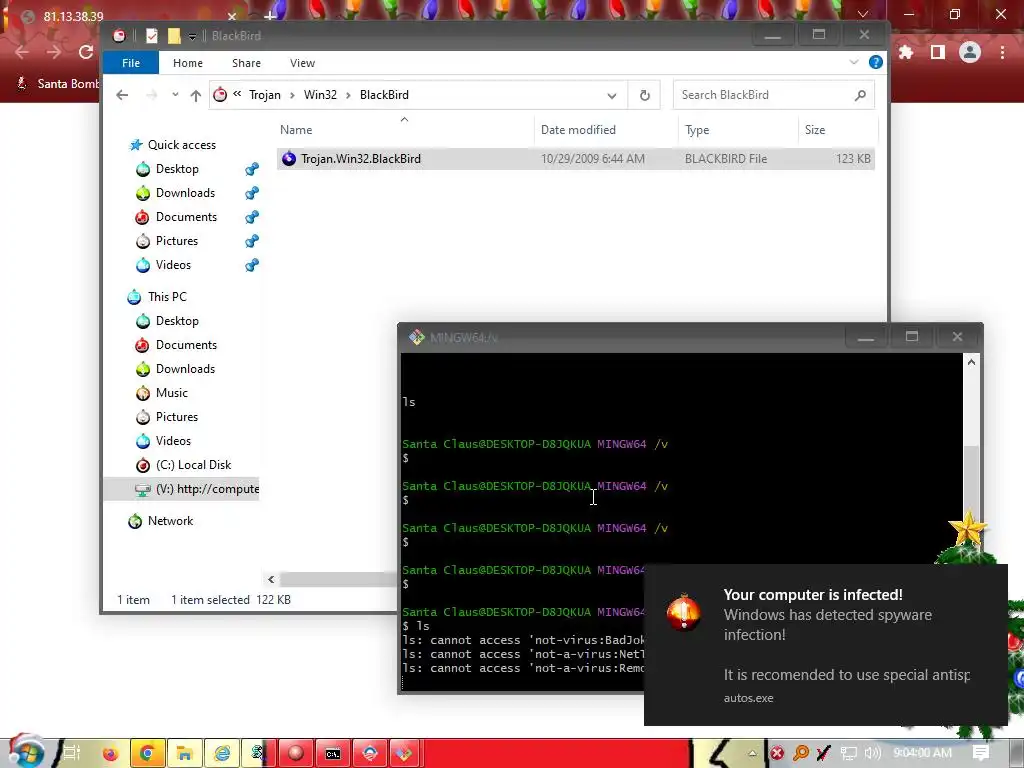Click the New folder quick access icon
Viewport: 1024px width, 768px height.
(174, 36)
